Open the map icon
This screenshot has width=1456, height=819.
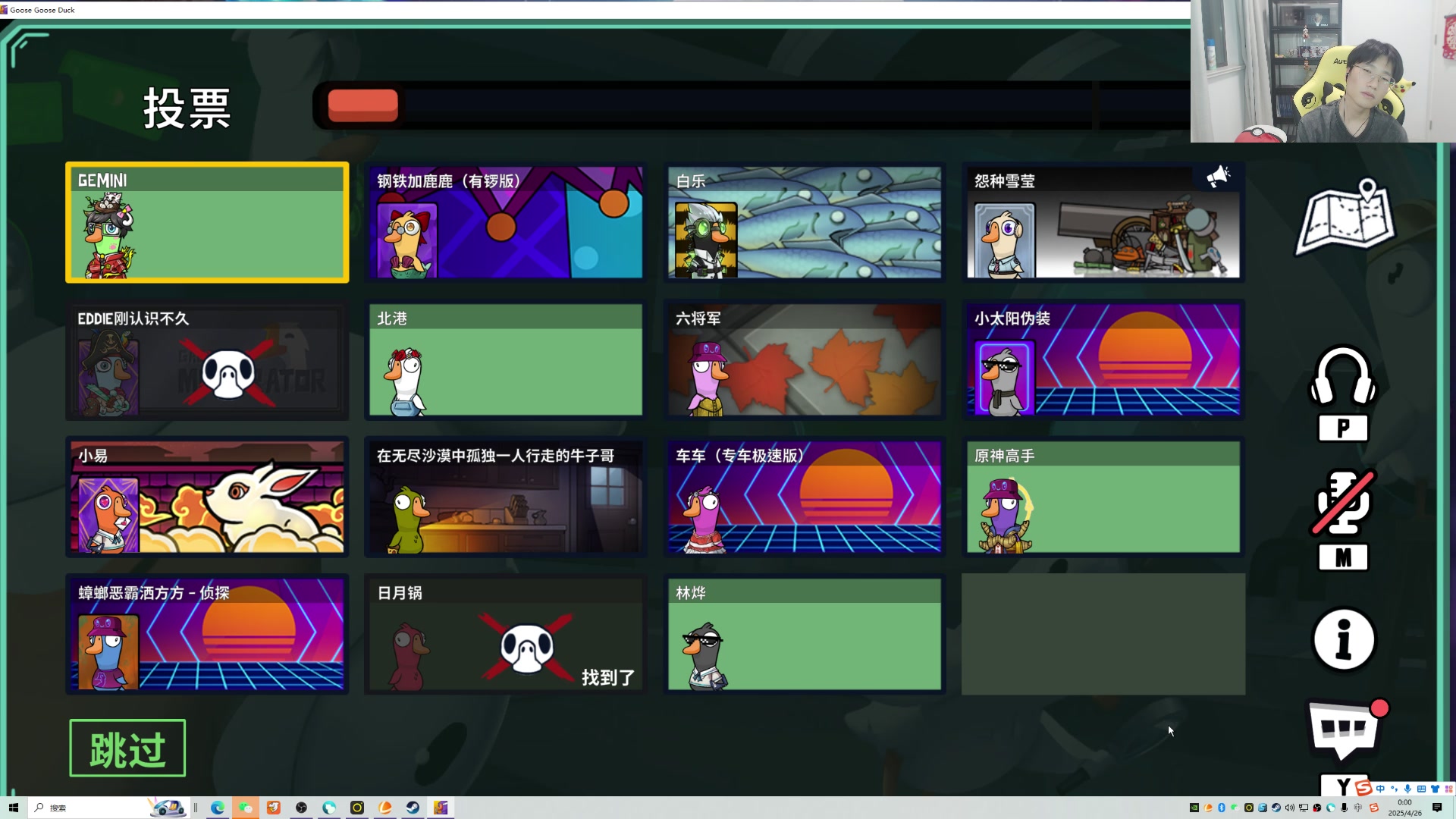point(1346,218)
